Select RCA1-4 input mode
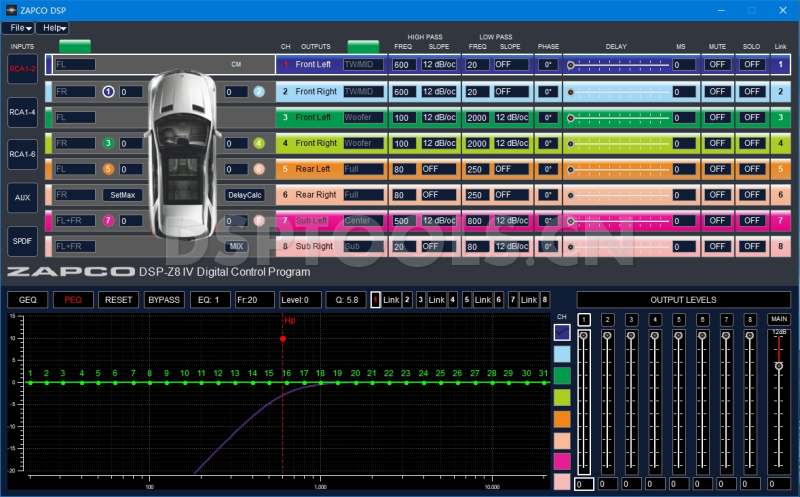This screenshot has width=800, height=497. point(22,112)
